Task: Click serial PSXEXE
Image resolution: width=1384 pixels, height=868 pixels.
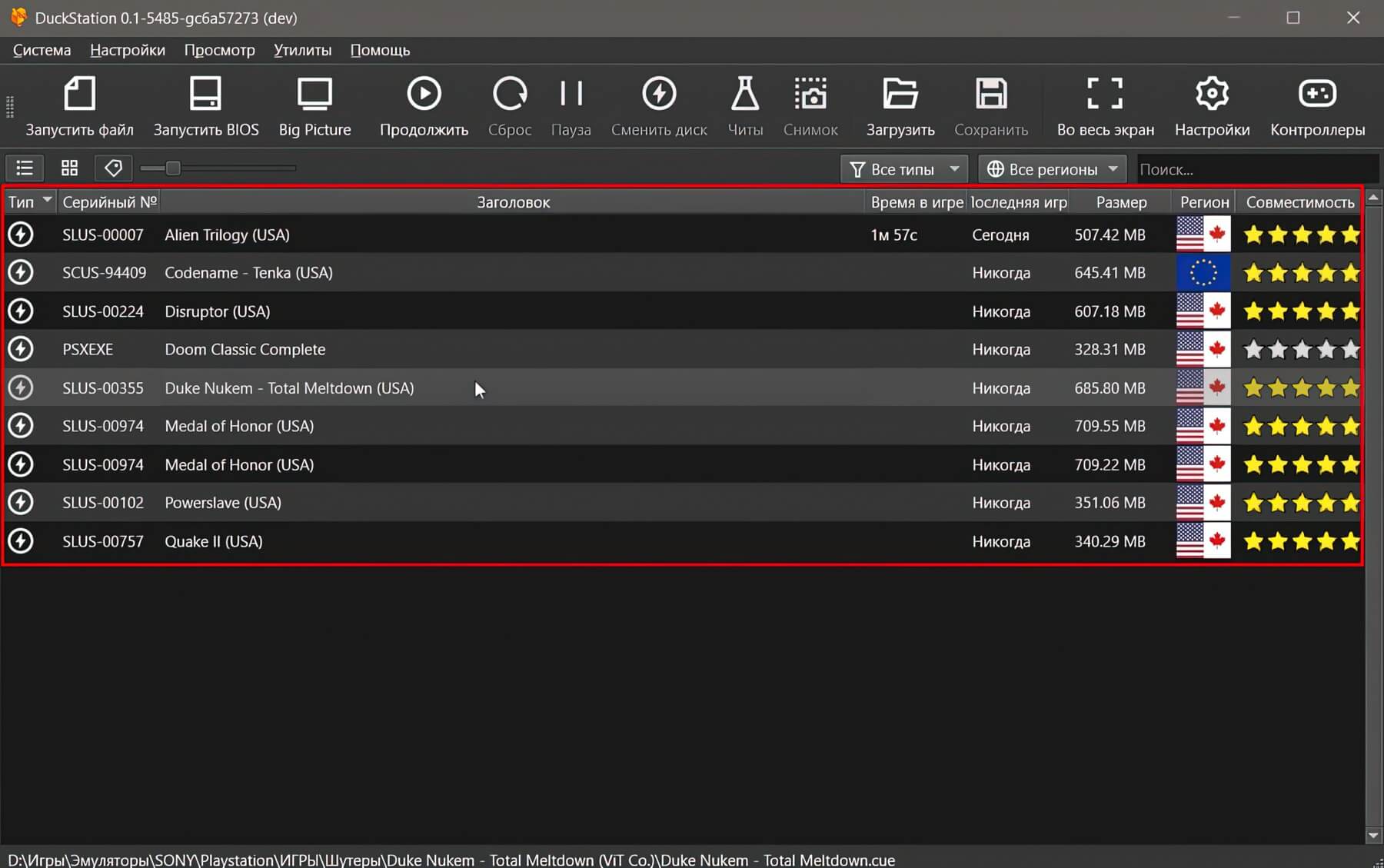Action: 88,350
